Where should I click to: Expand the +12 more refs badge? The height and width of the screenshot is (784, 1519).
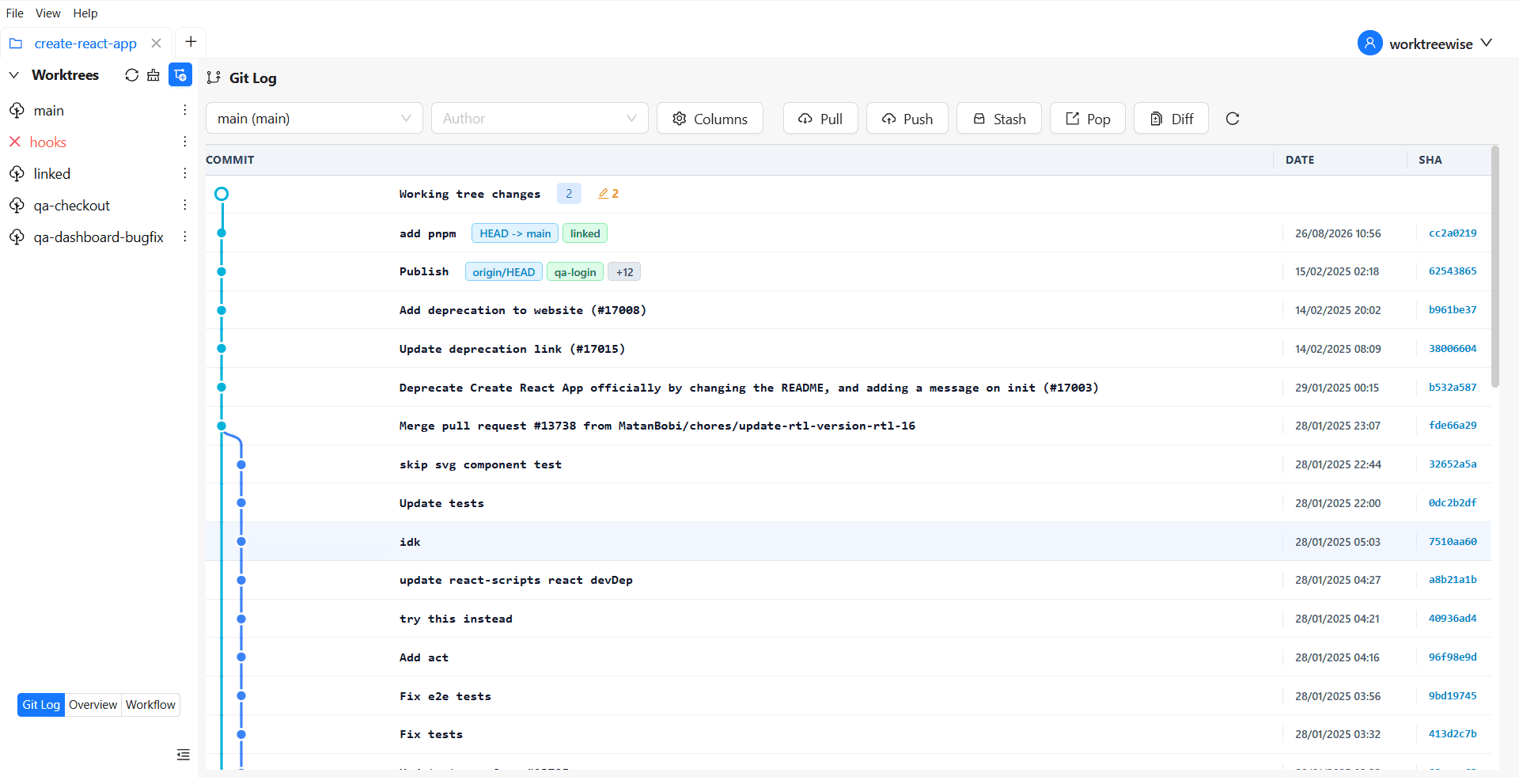[624, 272]
